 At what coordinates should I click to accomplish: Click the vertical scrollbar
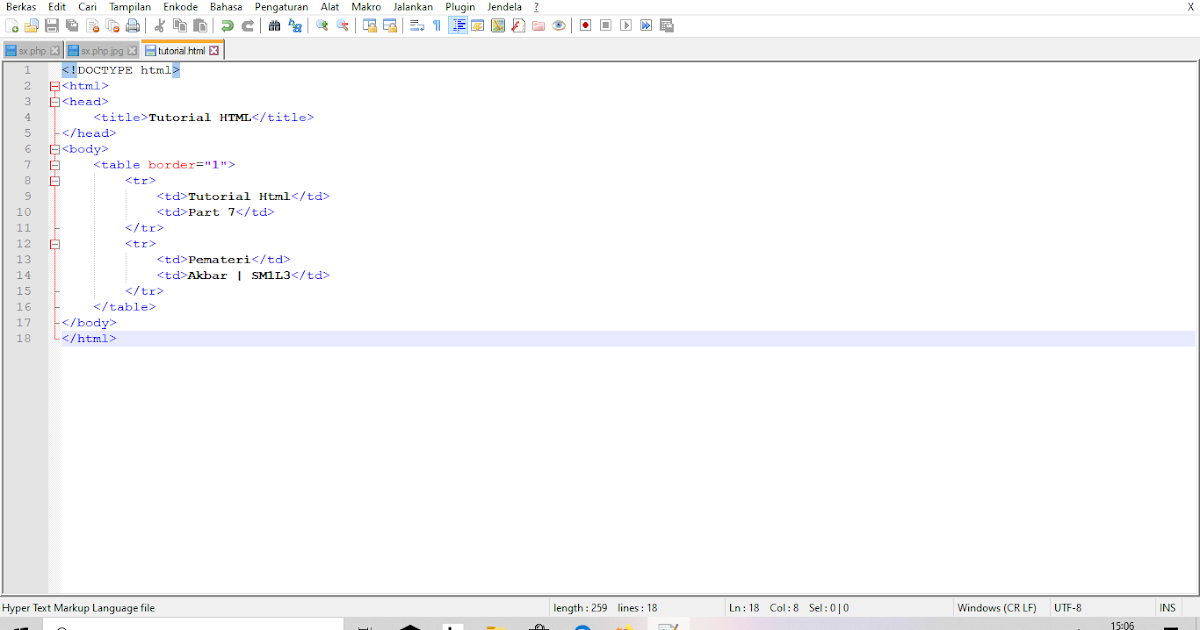pos(1193,300)
